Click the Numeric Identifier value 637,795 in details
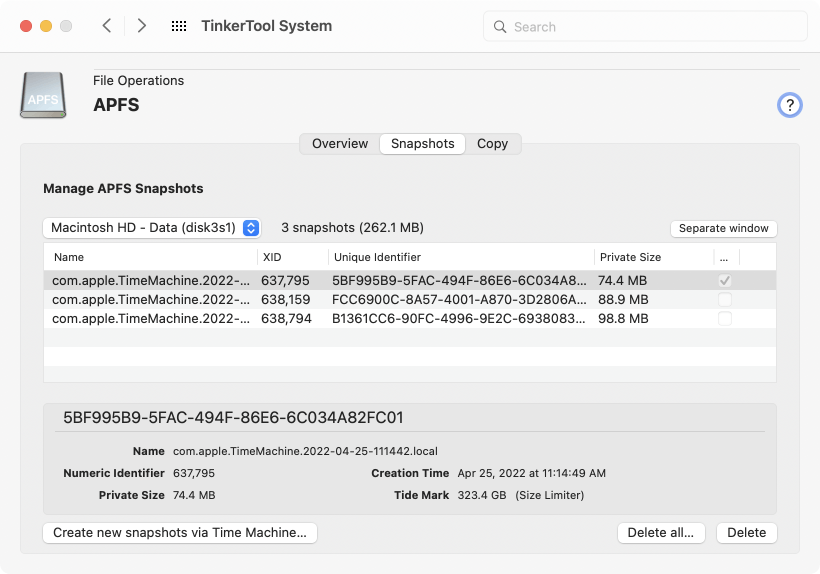Screen dimensions: 820x574 [194, 473]
